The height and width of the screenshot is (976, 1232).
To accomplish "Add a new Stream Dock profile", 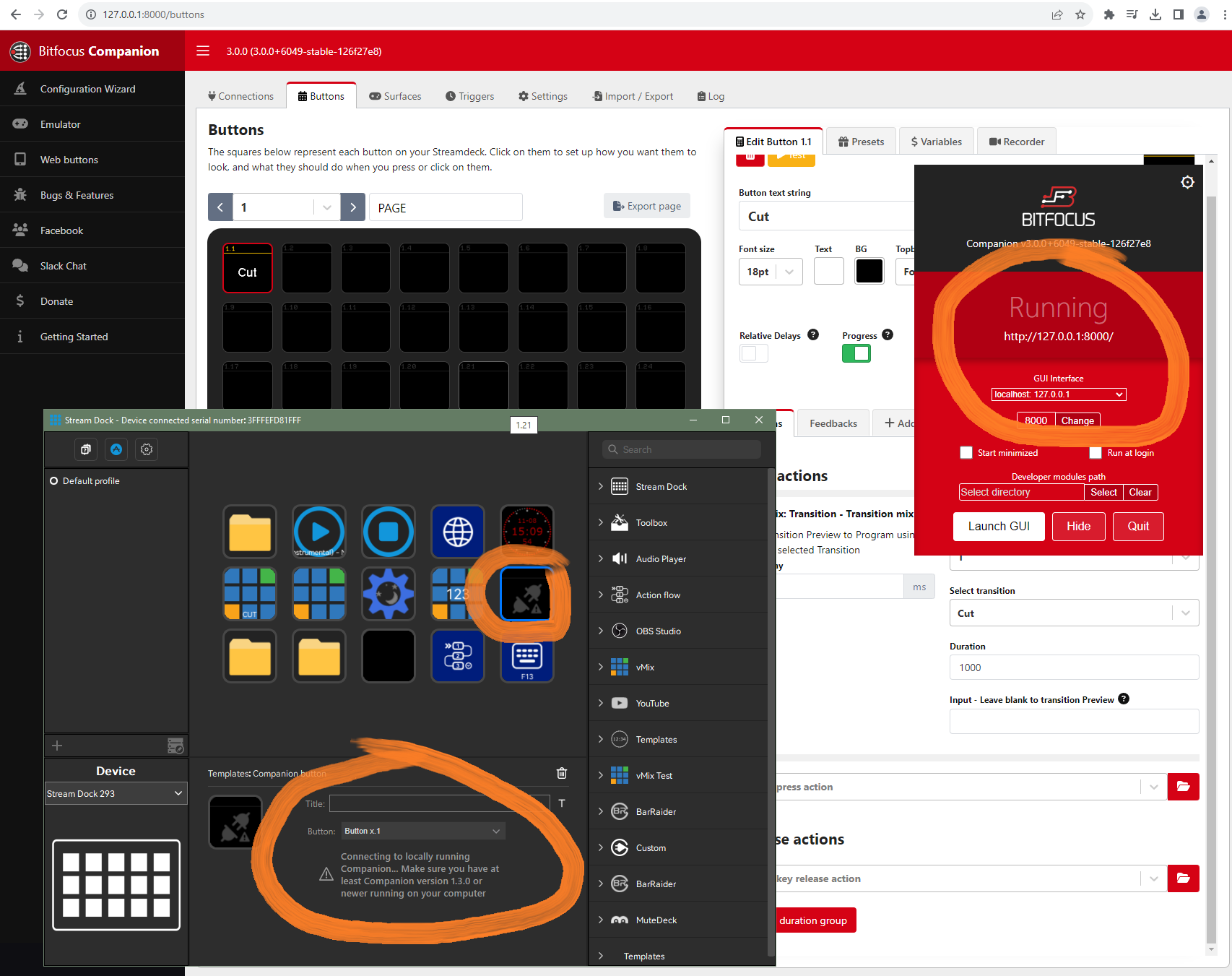I will [x=57, y=746].
